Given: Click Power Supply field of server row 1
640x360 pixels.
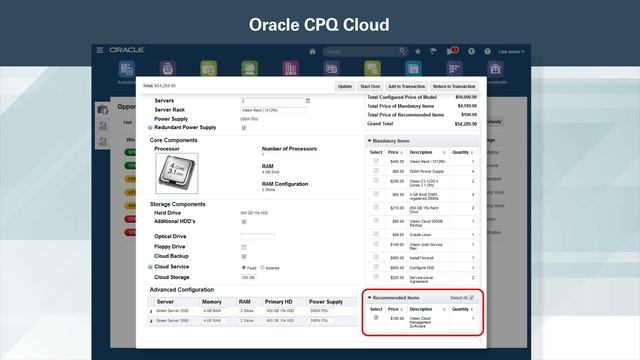Looking at the screenshot, I should 320,311.
